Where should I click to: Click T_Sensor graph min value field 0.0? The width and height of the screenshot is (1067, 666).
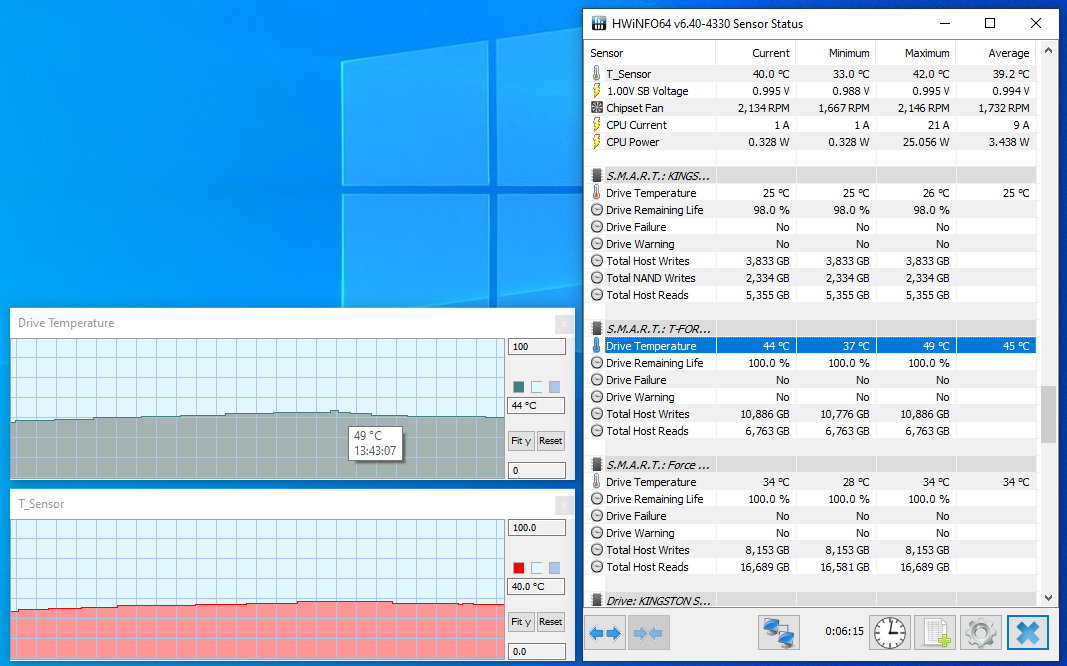click(536, 651)
